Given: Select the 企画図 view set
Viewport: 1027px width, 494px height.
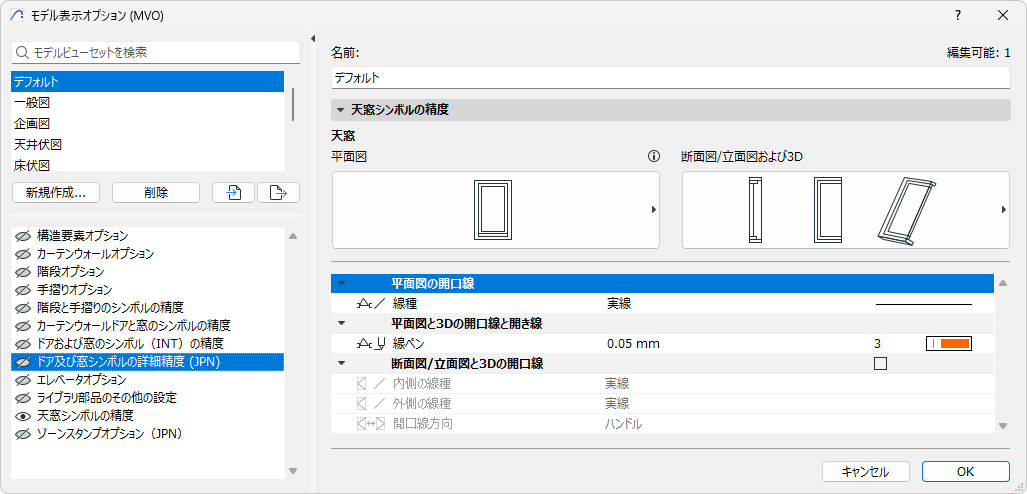Looking at the screenshot, I should (x=147, y=124).
